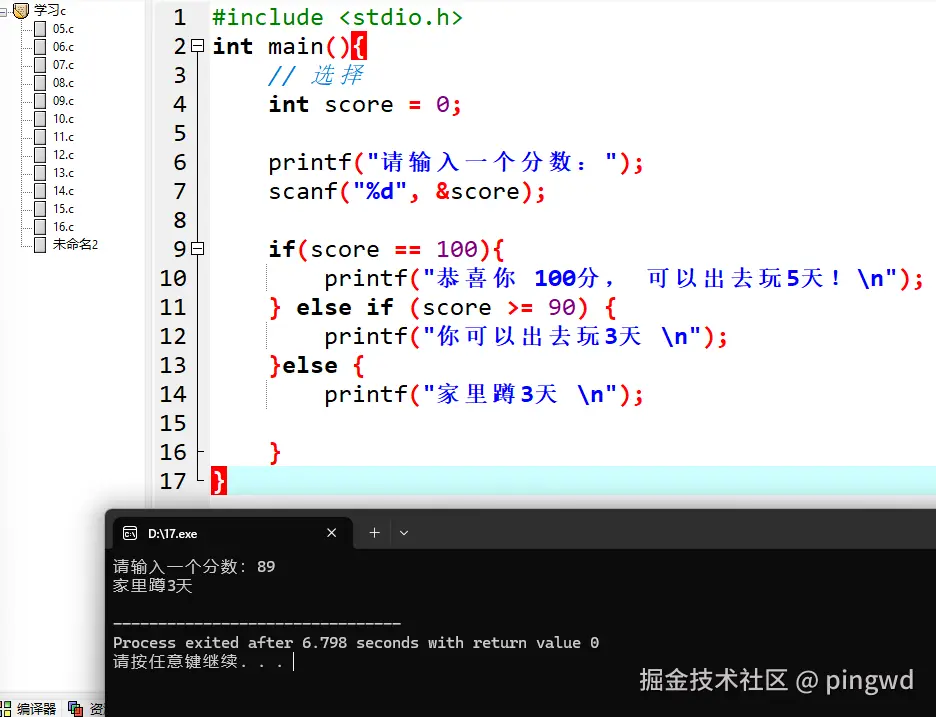The height and width of the screenshot is (717, 936).
Task: Collapse the main function fold at line 2
Action: (198, 45)
